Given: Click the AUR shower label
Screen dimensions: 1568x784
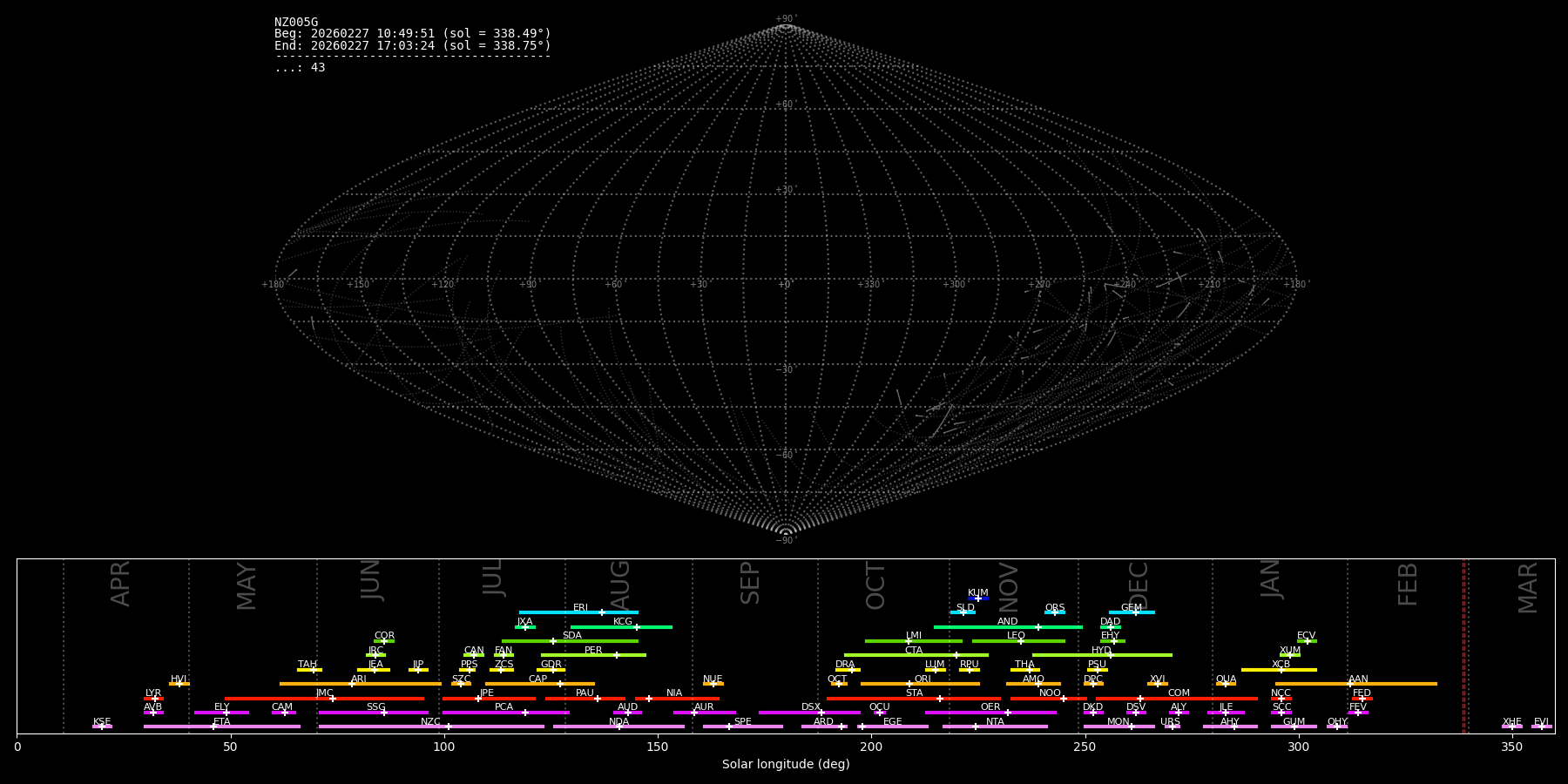Looking at the screenshot, I should pyautogui.click(x=704, y=707).
